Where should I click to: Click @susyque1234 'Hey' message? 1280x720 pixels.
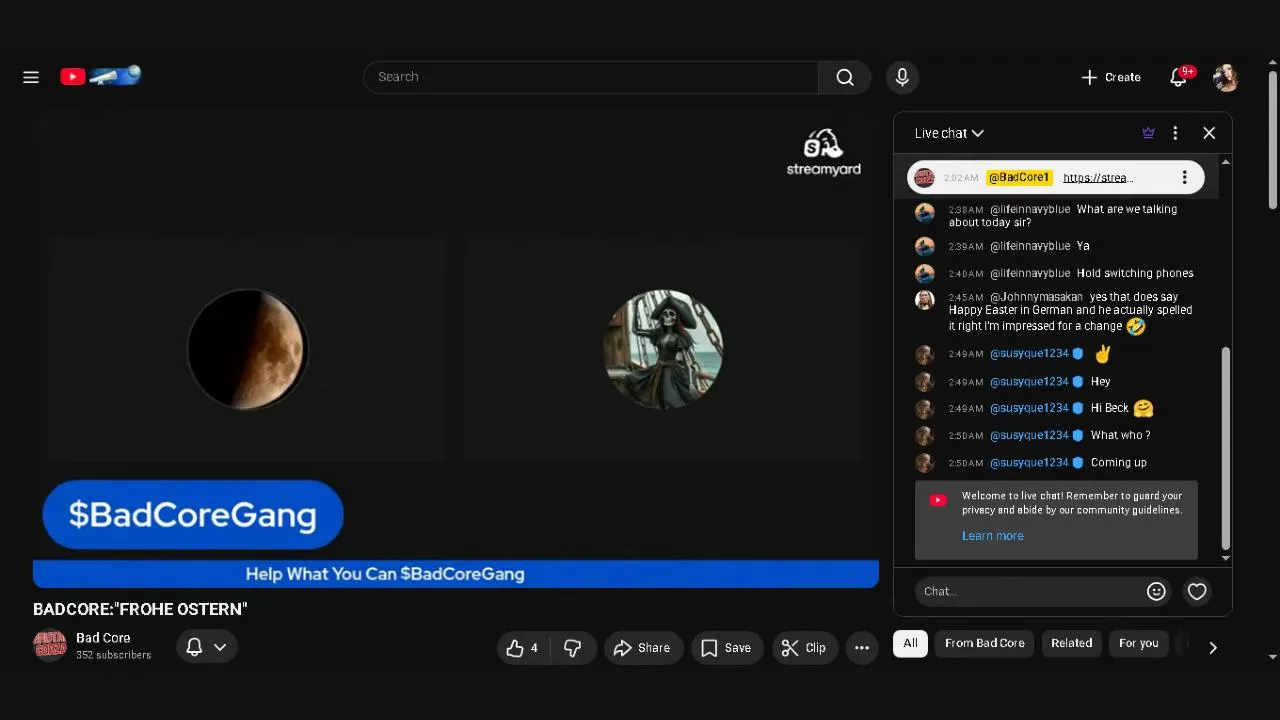coord(1100,381)
